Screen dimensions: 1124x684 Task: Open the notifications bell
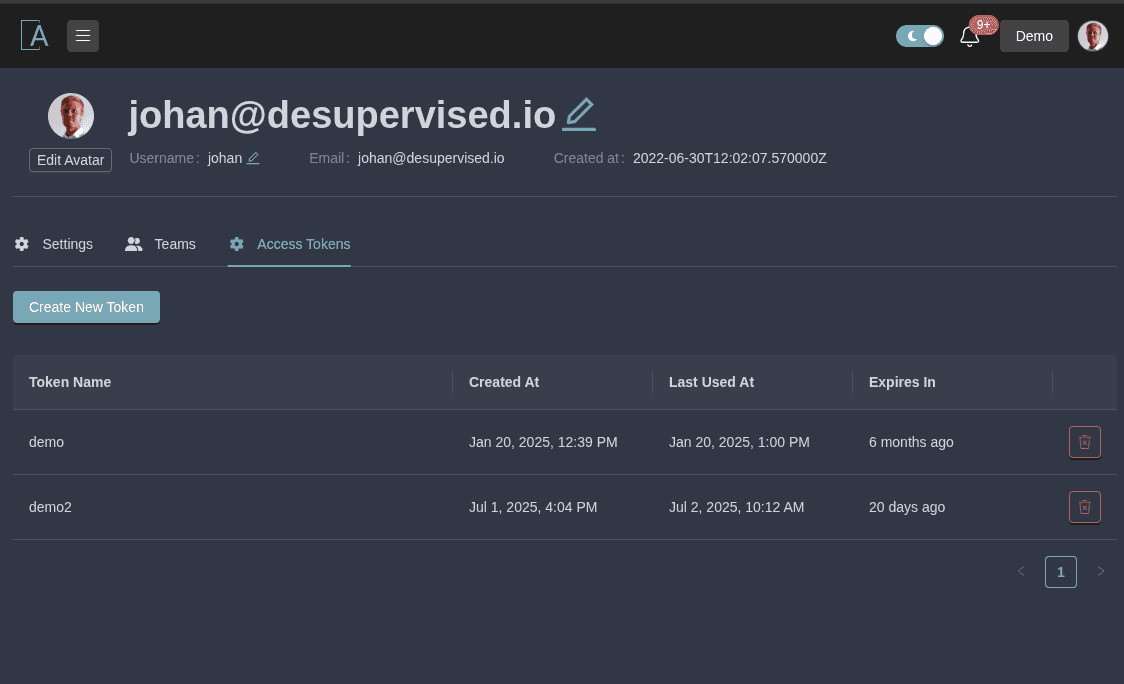pos(969,36)
